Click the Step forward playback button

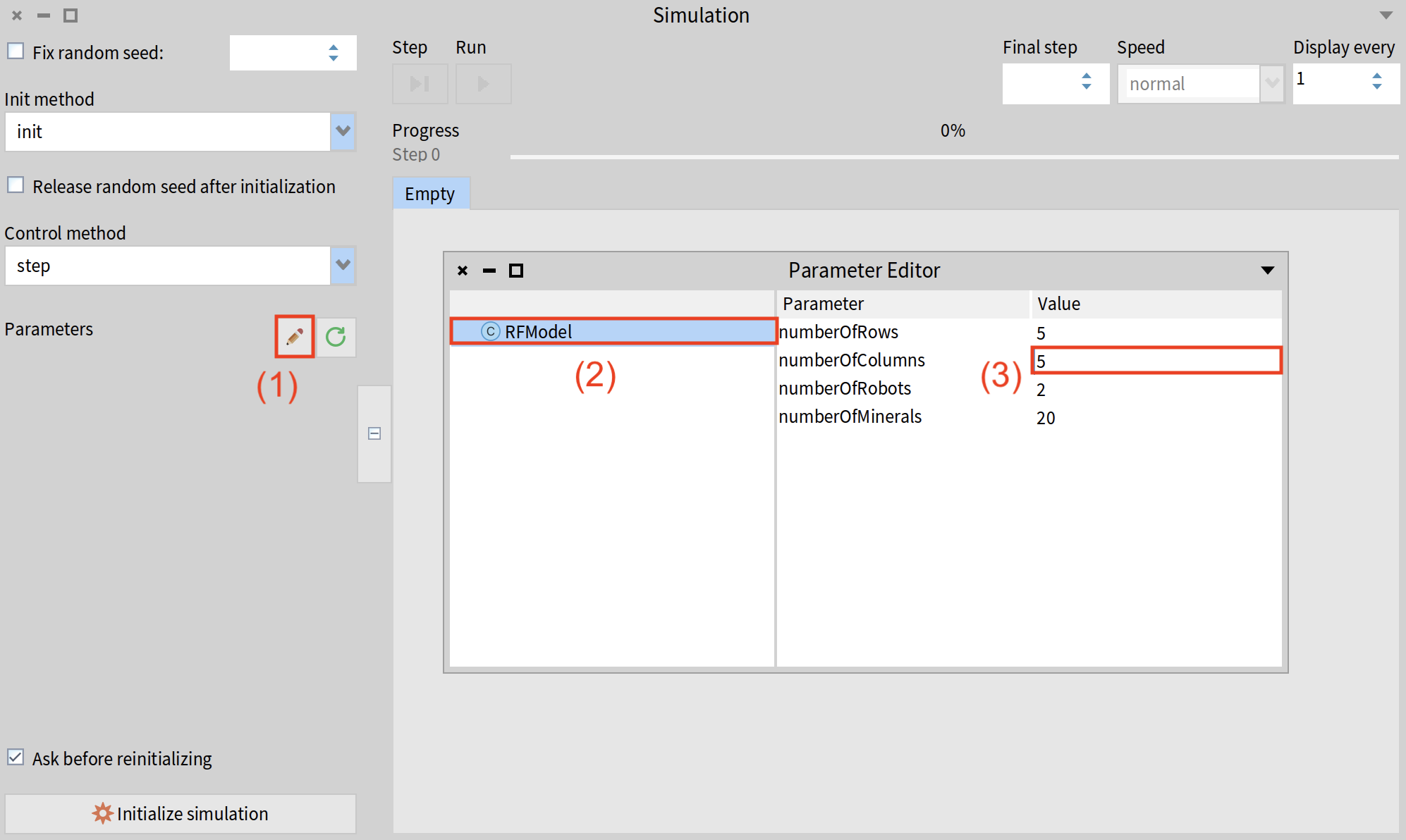pos(420,84)
